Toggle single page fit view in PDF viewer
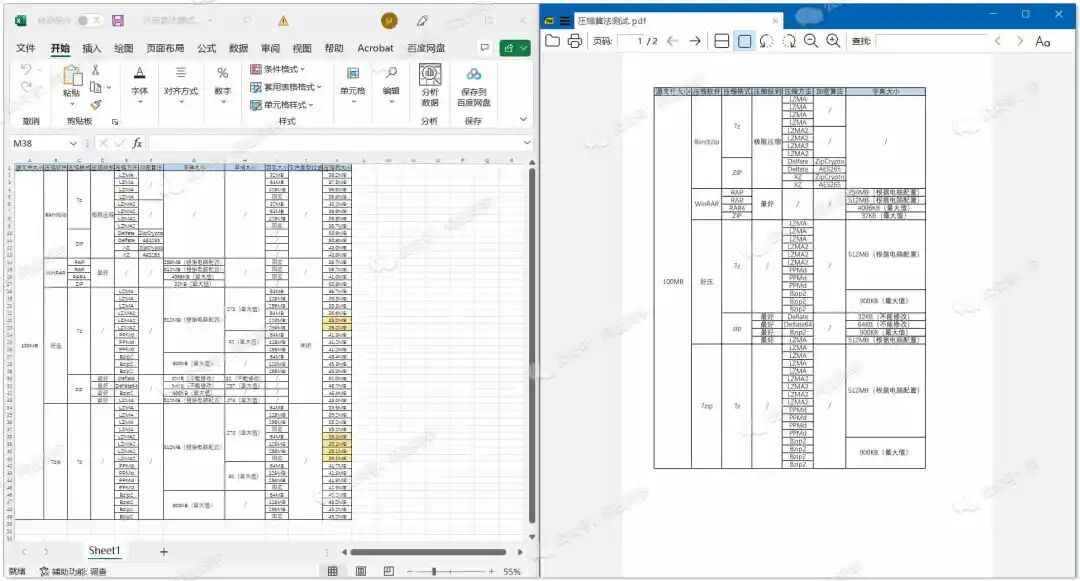This screenshot has height=581, width=1080. point(745,41)
